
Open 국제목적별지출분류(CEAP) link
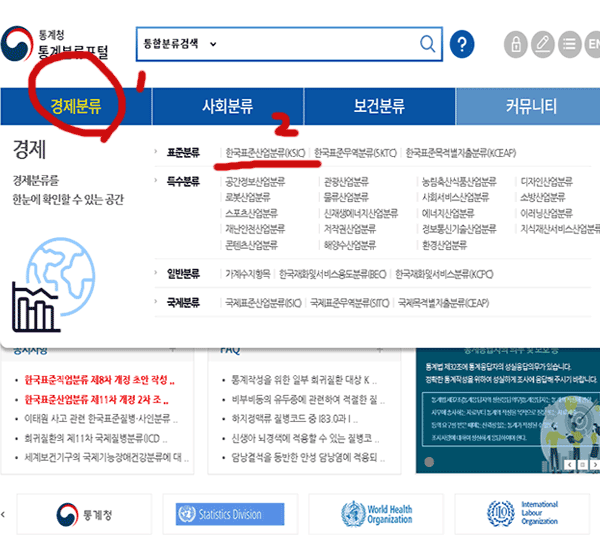point(443,303)
